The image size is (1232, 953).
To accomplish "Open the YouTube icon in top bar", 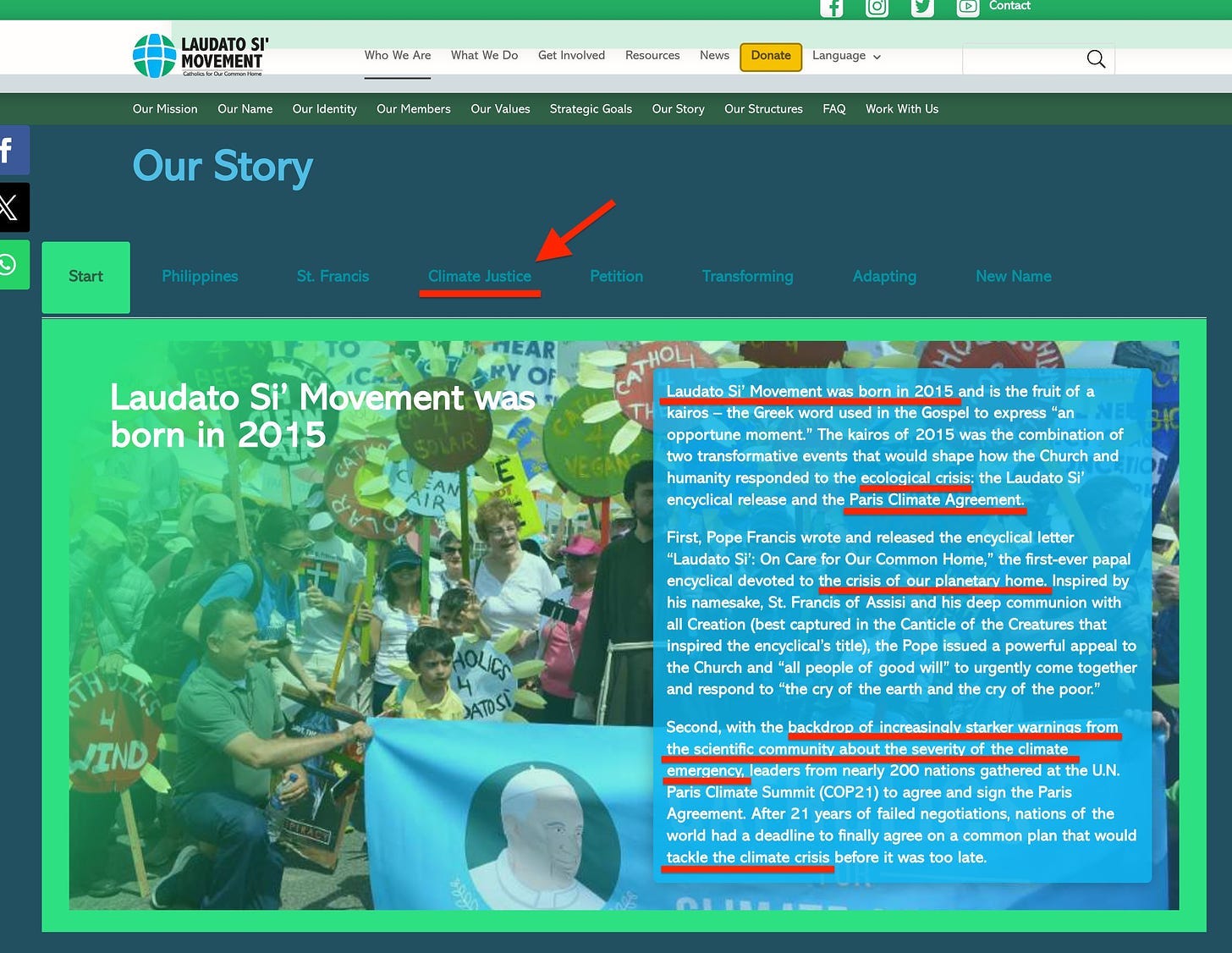I will [968, 8].
